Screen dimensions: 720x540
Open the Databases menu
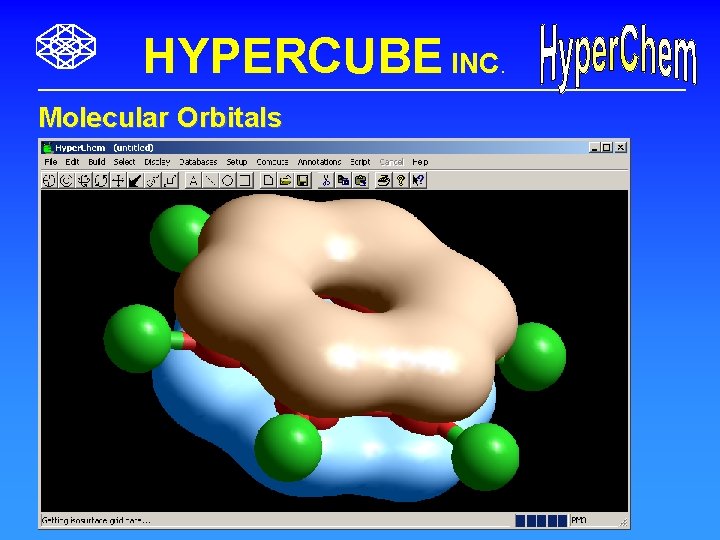click(198, 162)
